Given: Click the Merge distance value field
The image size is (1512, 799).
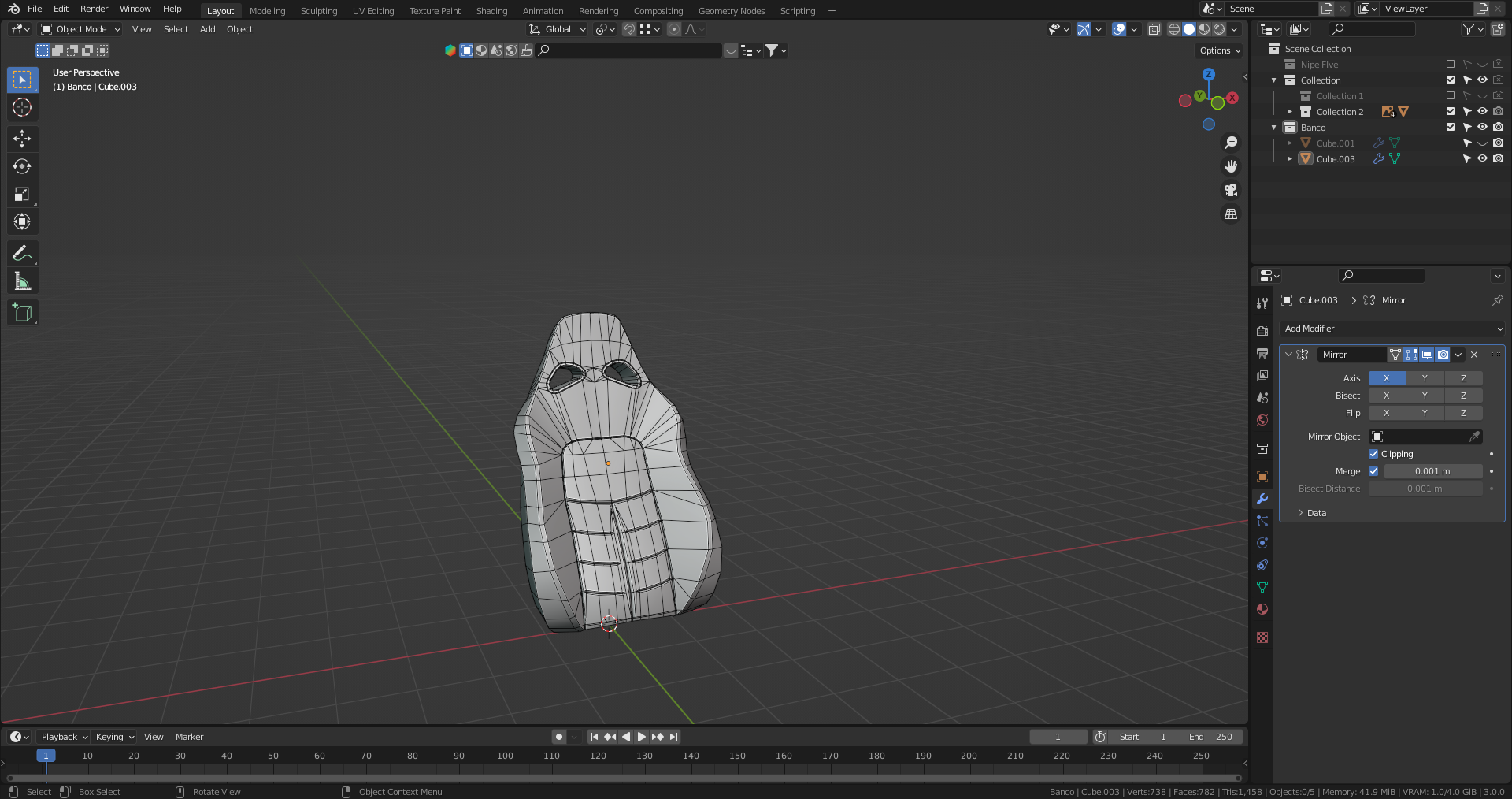Looking at the screenshot, I should pyautogui.click(x=1433, y=471).
